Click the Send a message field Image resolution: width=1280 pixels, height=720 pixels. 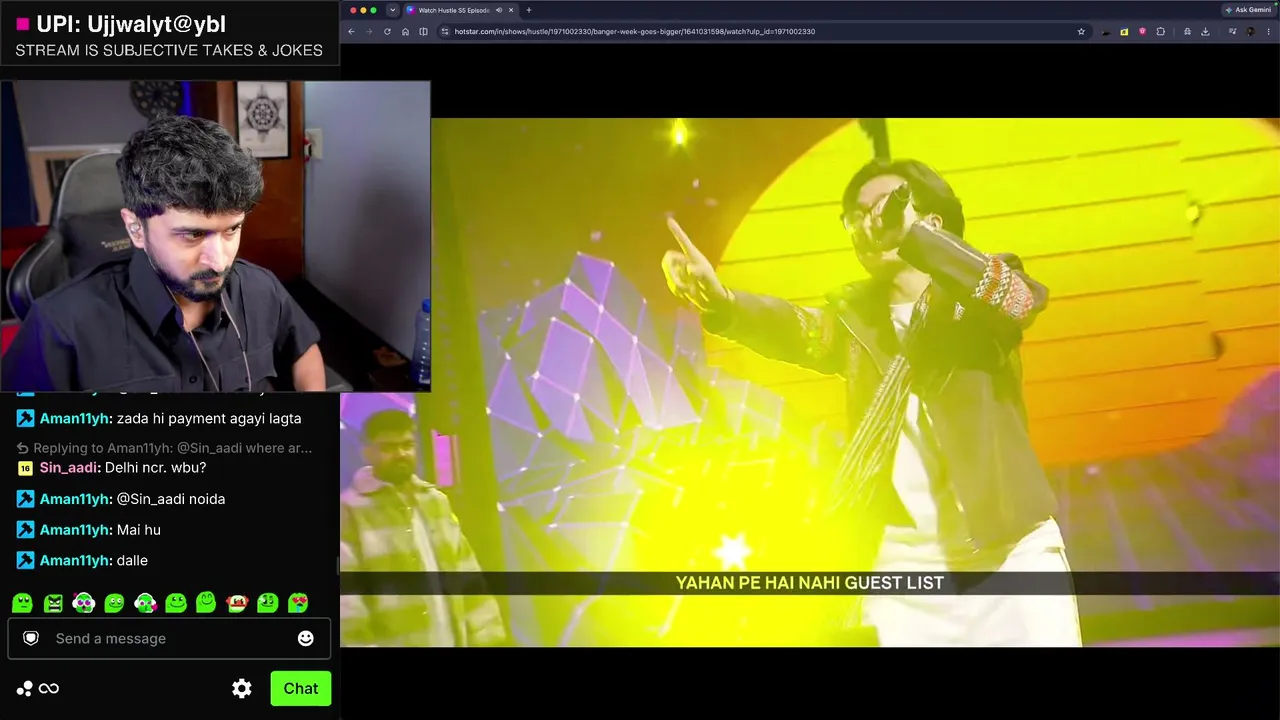coord(169,638)
